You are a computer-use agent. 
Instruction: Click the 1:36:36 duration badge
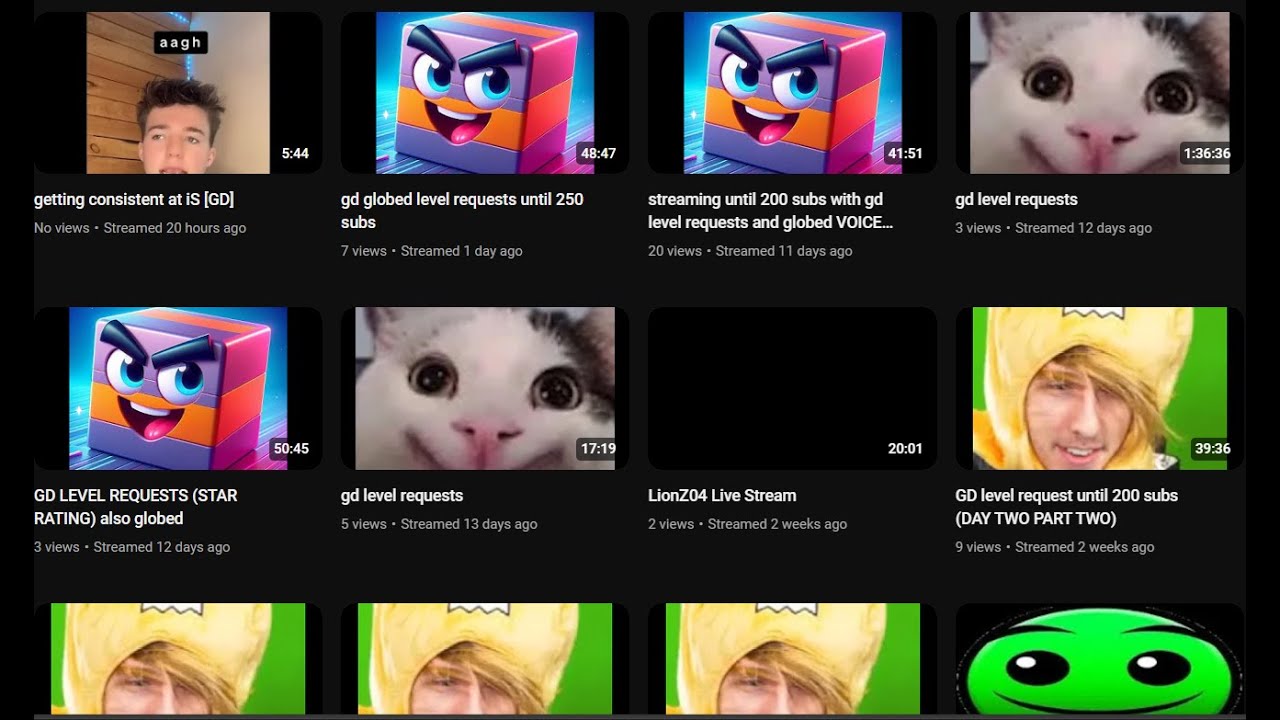[1207, 153]
